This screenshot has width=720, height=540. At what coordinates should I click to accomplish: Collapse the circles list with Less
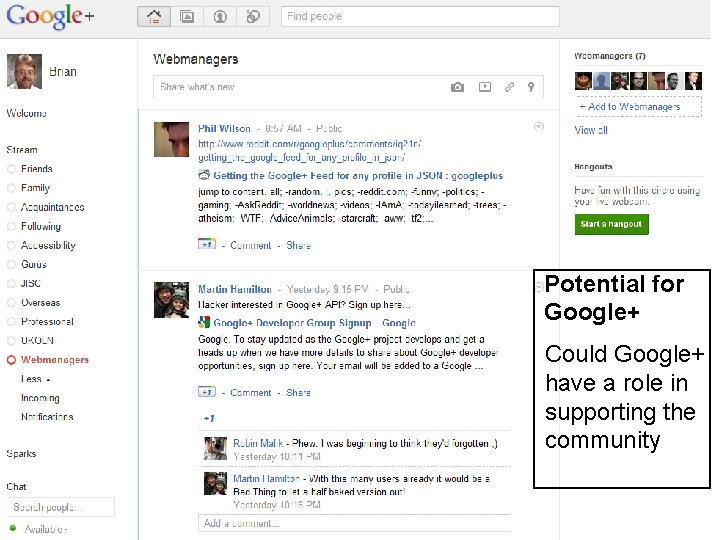[35, 379]
